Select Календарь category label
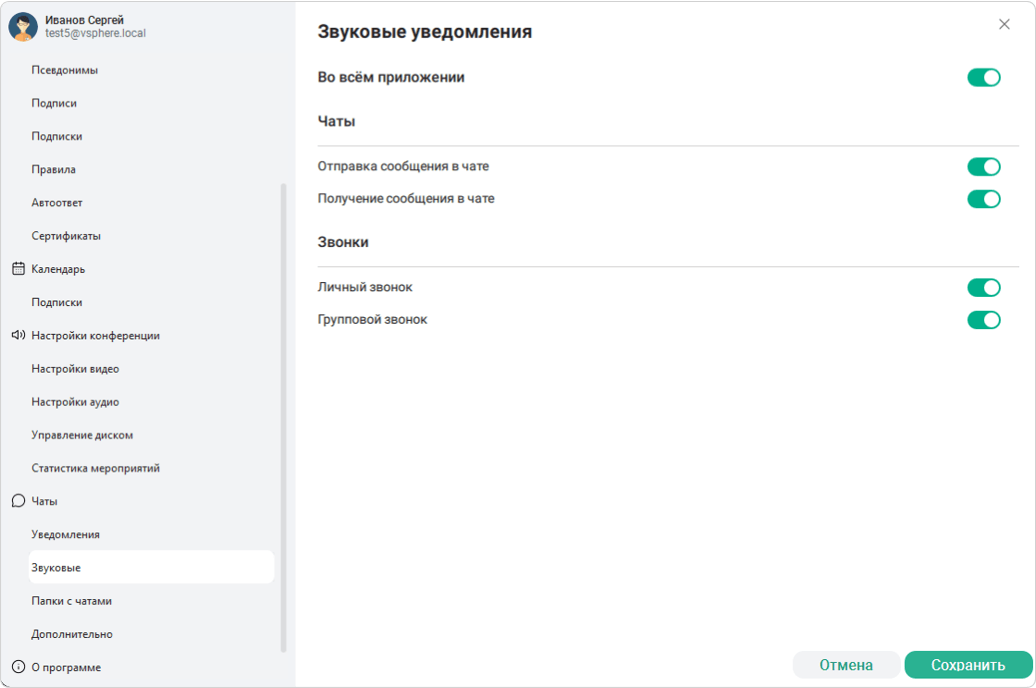Screen dimensions: 1036x688 (x=58, y=269)
